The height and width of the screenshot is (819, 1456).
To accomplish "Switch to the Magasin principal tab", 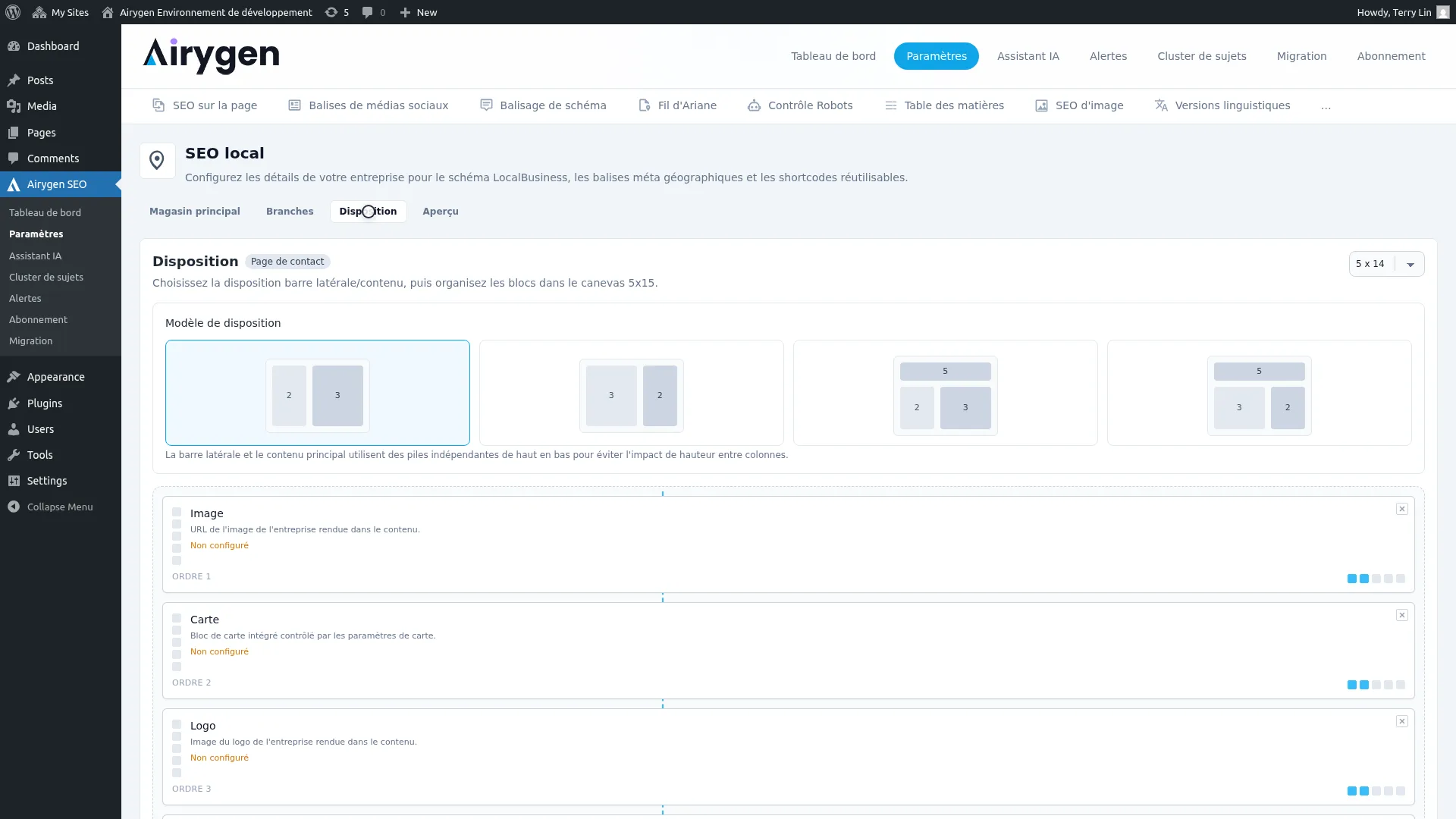I will (x=195, y=212).
